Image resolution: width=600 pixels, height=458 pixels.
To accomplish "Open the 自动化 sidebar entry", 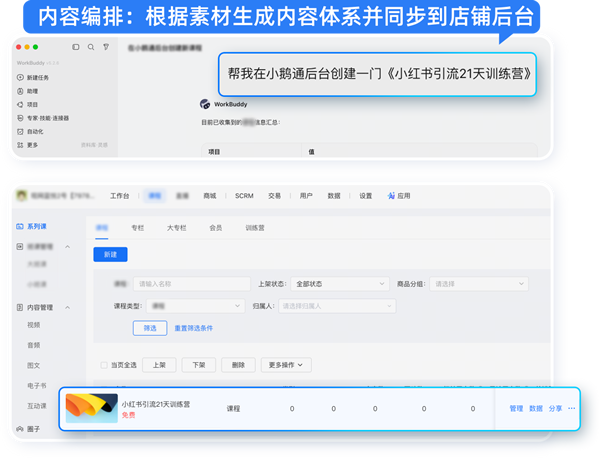I will tap(30, 132).
